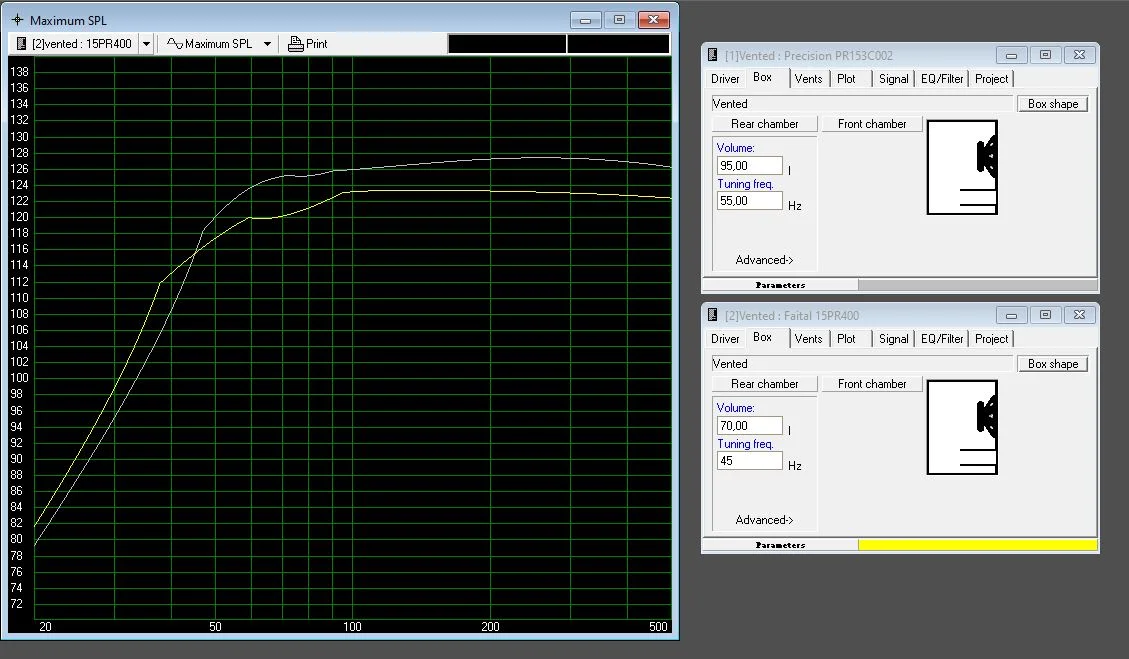
Task: Expand Advanced-> in Precision PR153C002 window
Action: pos(764,260)
